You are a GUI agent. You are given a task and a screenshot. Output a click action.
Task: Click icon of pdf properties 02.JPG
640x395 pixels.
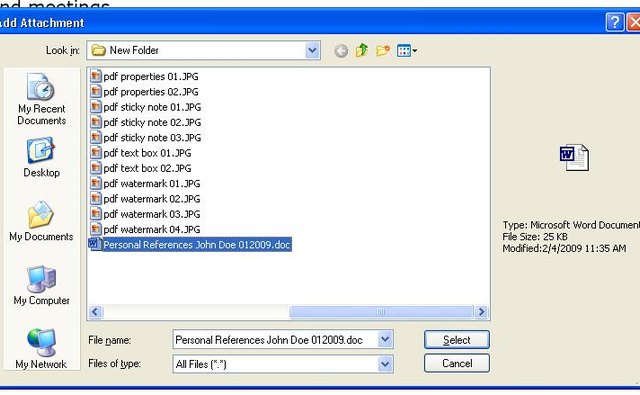point(96,91)
